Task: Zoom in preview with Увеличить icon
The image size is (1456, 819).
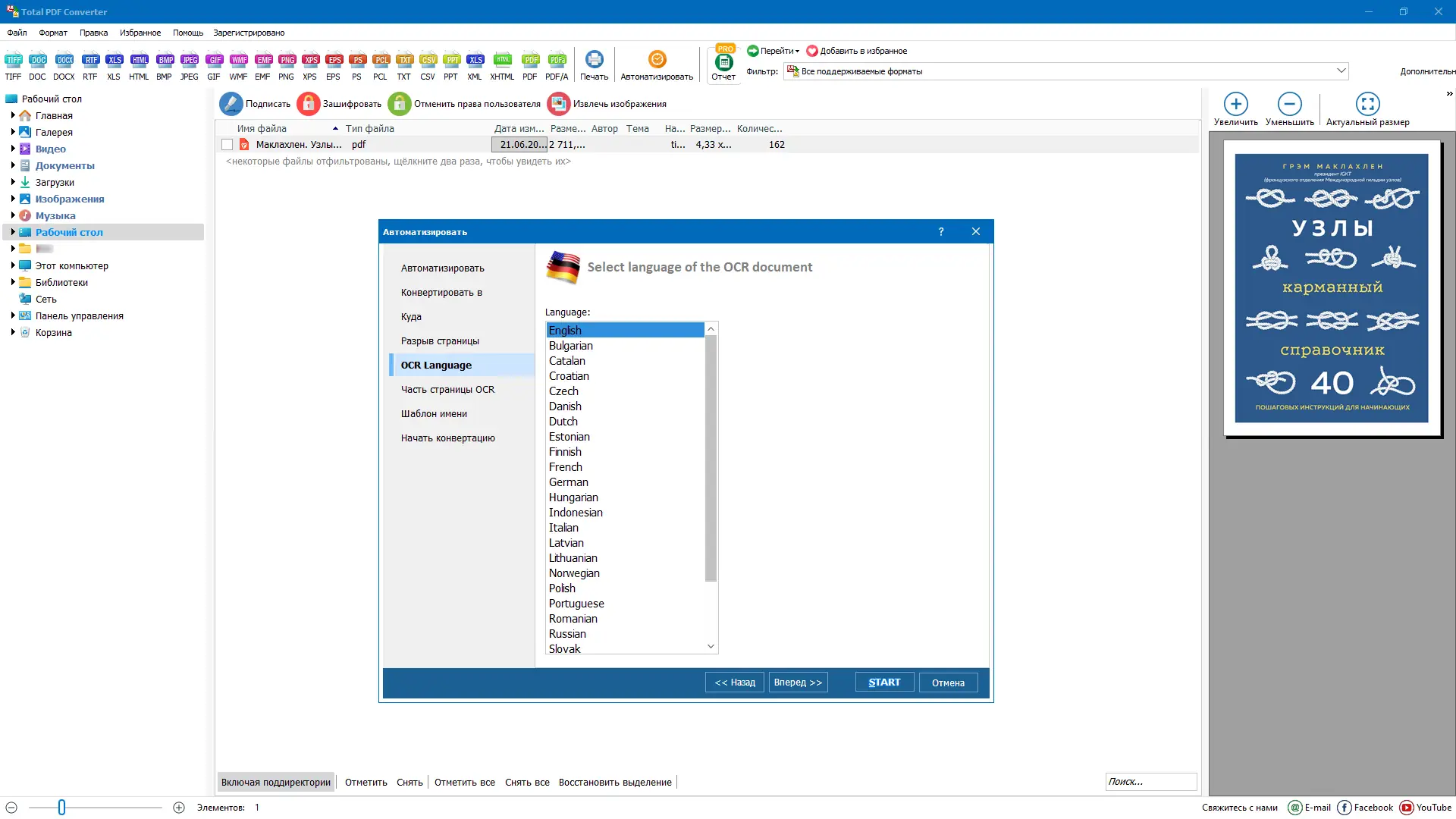Action: (x=1235, y=104)
